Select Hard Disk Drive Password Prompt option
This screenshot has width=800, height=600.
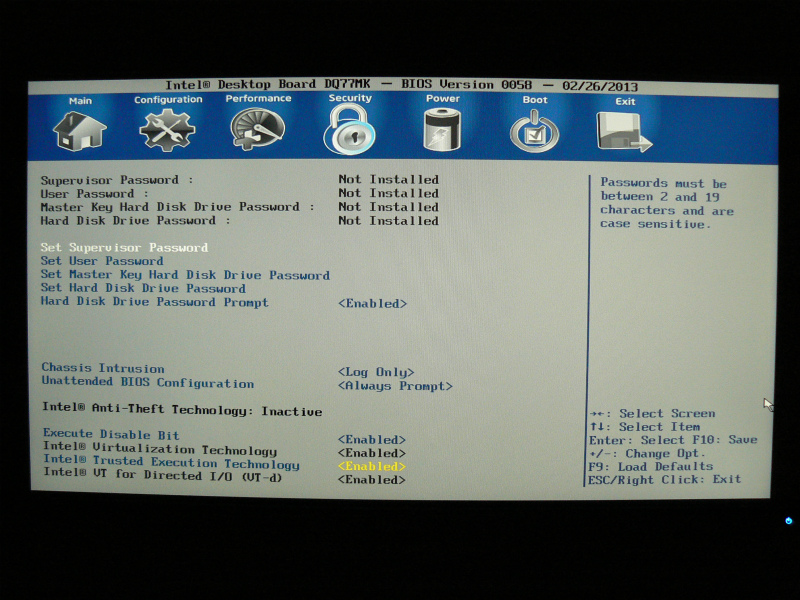tap(155, 302)
